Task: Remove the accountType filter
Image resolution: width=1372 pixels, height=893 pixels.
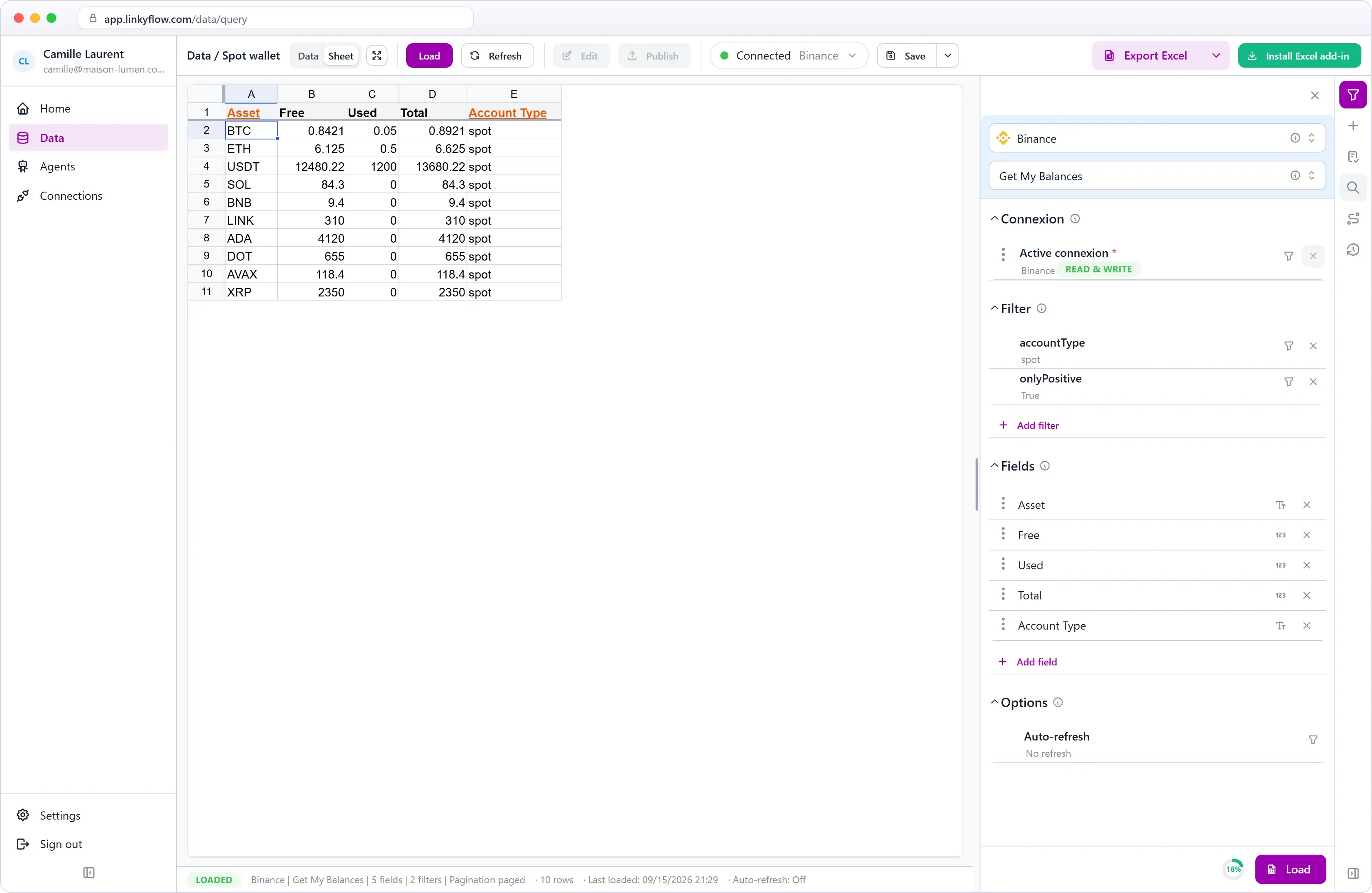Action: click(x=1312, y=346)
